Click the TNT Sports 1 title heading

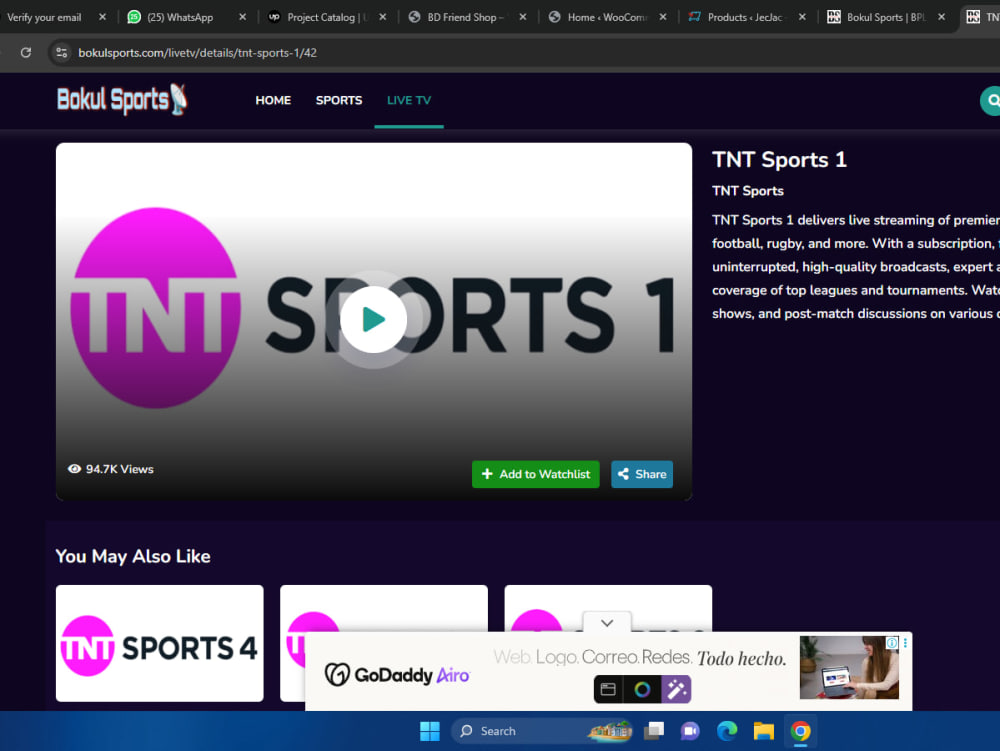tap(779, 159)
